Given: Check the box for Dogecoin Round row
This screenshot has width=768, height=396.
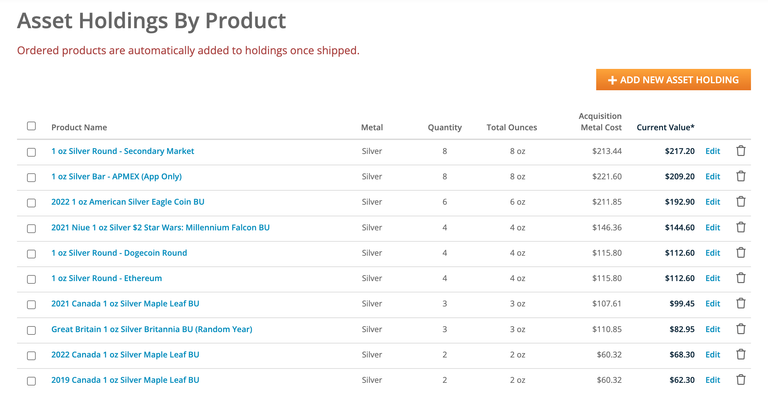Looking at the screenshot, I should (31, 254).
